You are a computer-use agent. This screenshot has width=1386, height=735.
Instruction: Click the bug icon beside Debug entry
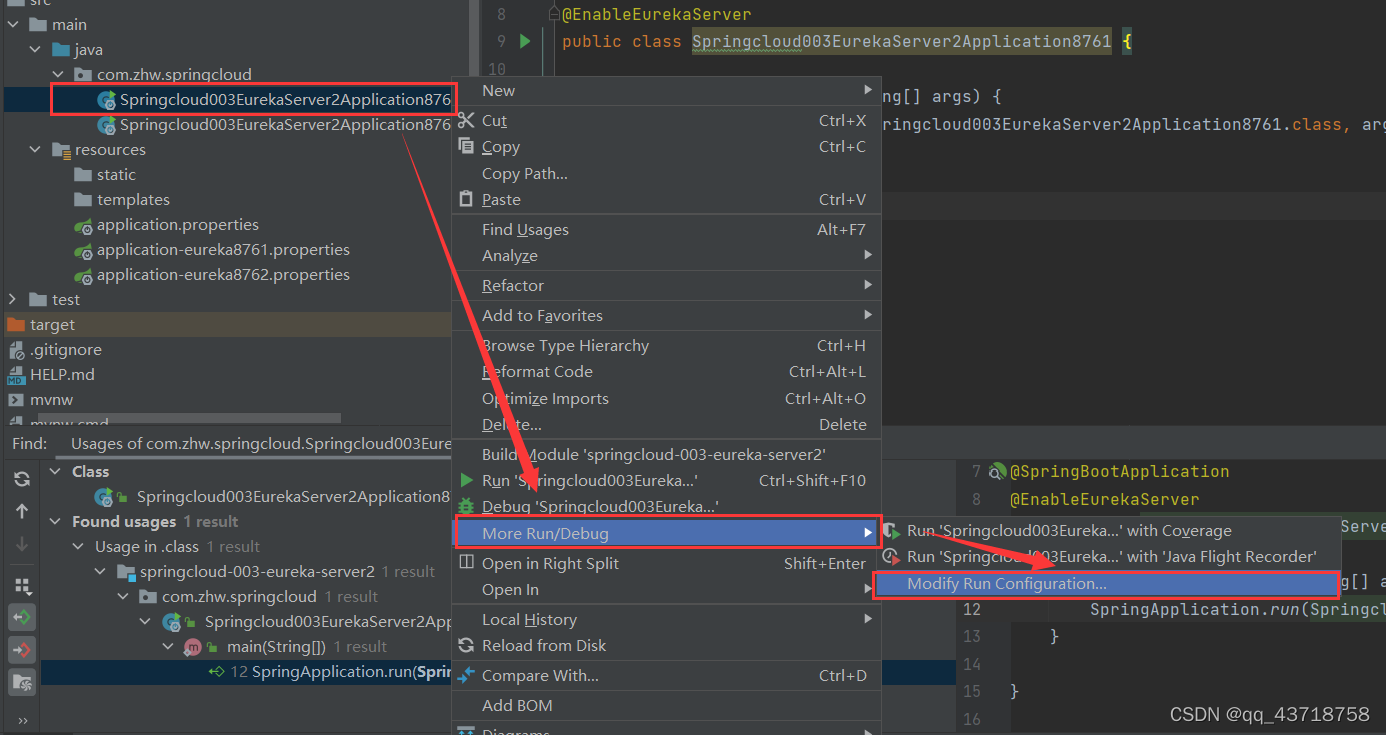466,506
